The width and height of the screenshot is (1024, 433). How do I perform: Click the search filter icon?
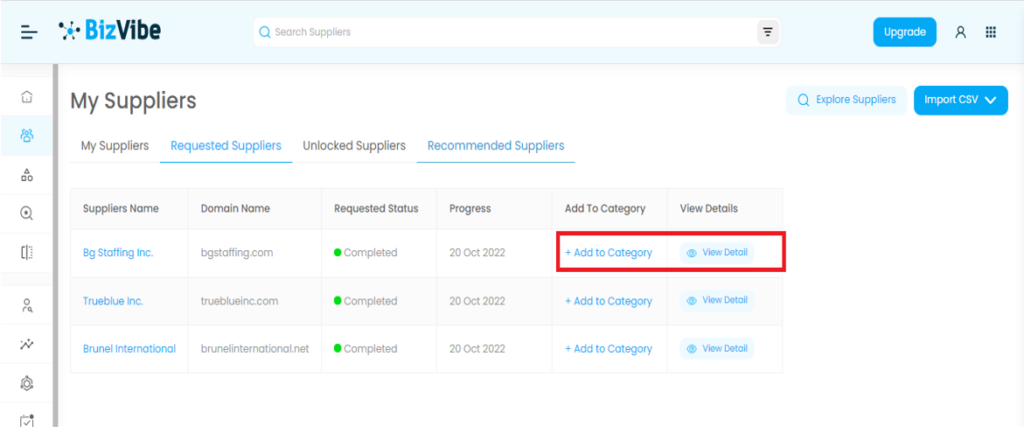click(767, 32)
